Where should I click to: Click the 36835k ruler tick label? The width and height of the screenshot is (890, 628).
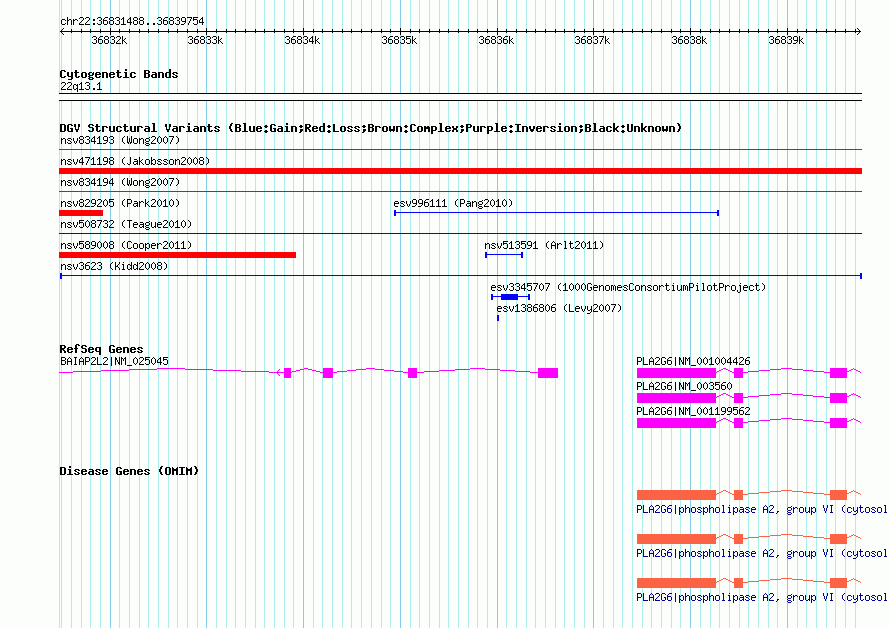tap(399, 40)
